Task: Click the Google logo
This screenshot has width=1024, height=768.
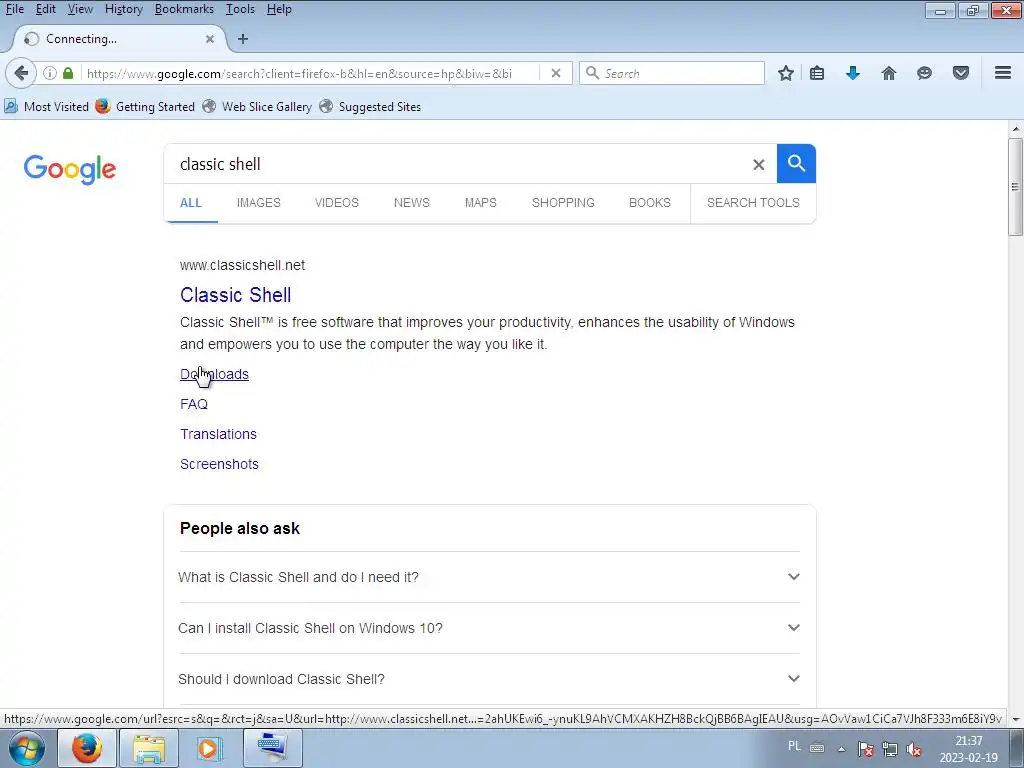Action: [x=70, y=169]
